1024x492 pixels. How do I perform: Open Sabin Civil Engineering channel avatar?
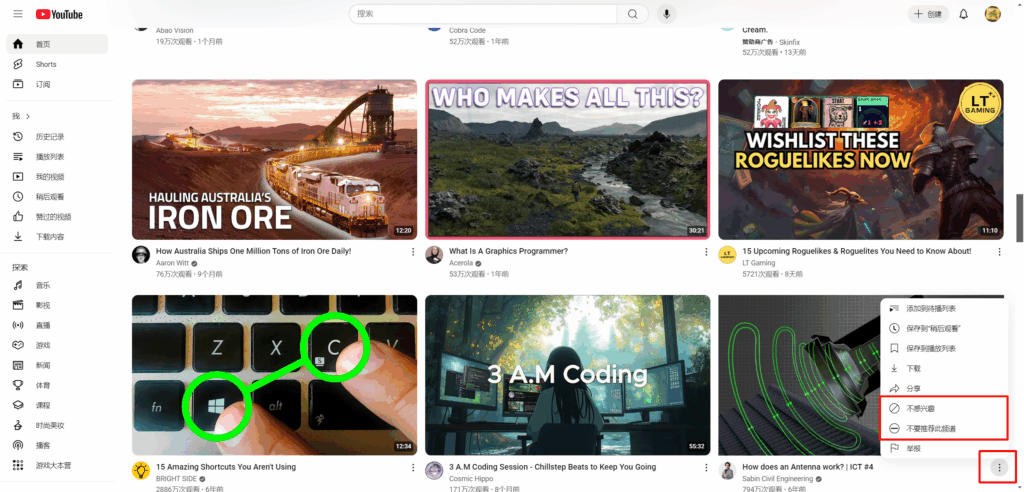[728, 470]
